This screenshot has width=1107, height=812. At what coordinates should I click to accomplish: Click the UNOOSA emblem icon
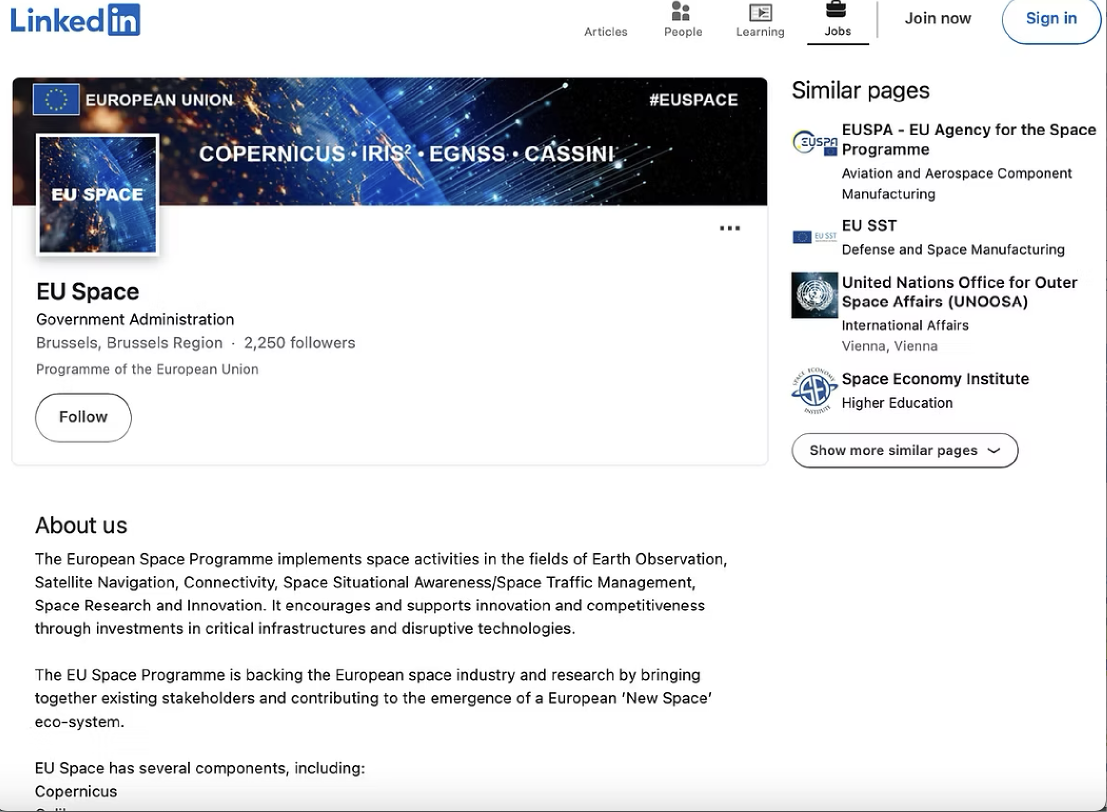coord(814,295)
